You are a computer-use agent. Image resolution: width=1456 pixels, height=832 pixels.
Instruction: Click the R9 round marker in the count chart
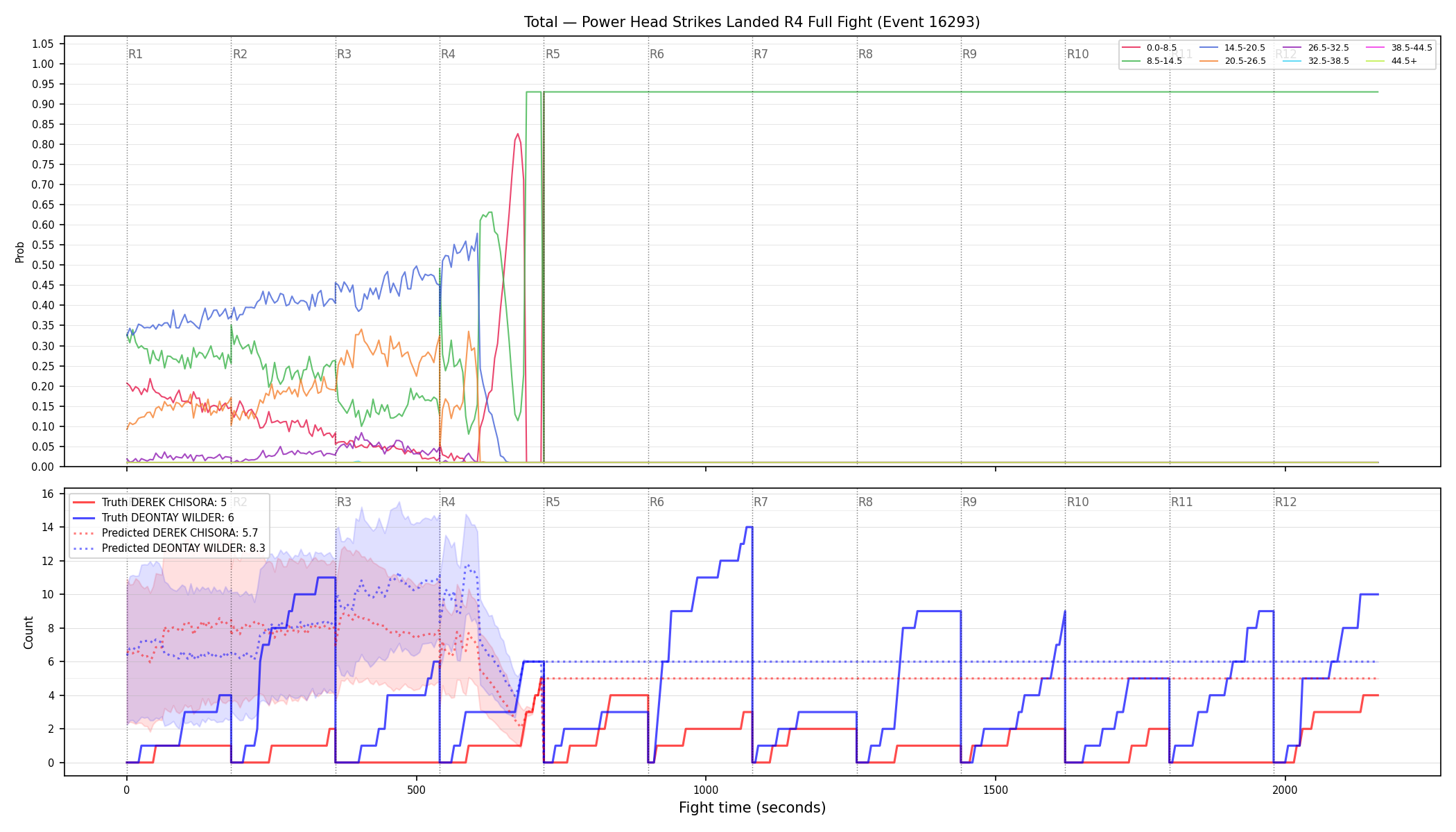(x=970, y=502)
